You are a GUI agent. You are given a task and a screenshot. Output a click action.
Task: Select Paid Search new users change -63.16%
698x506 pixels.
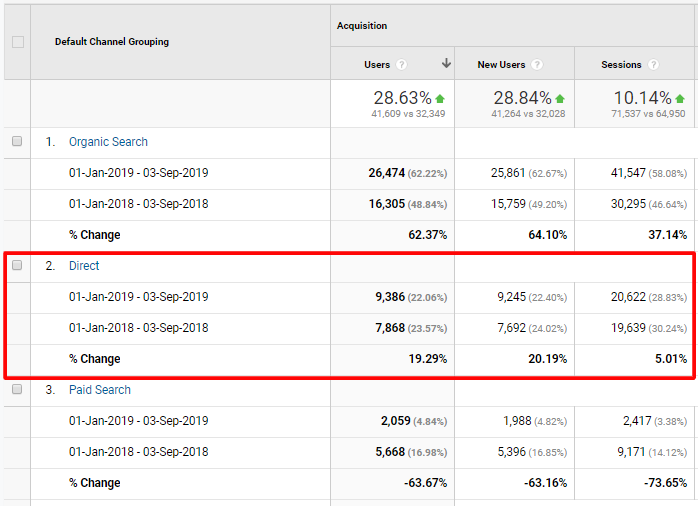tap(545, 483)
